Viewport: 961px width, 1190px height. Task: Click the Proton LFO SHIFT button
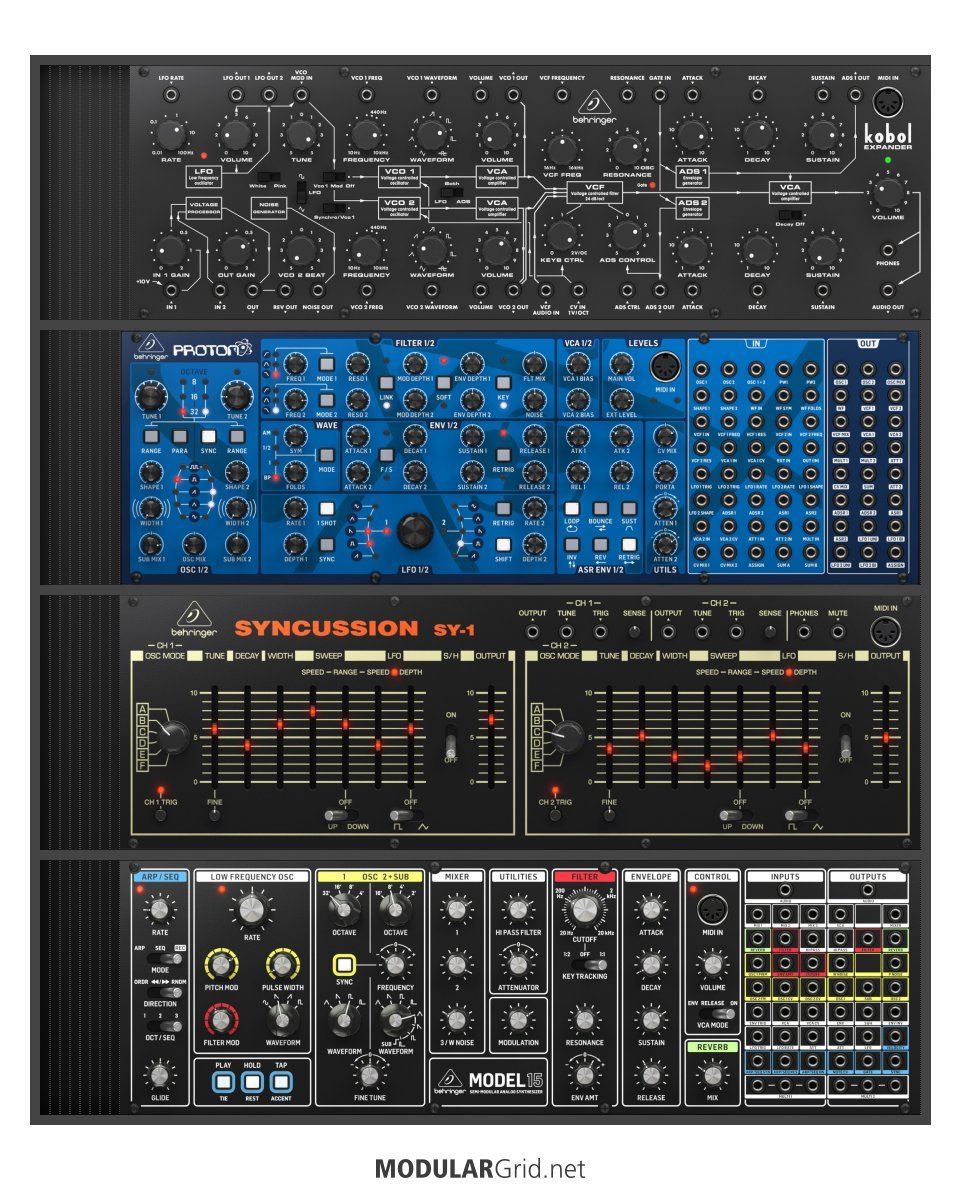503,545
